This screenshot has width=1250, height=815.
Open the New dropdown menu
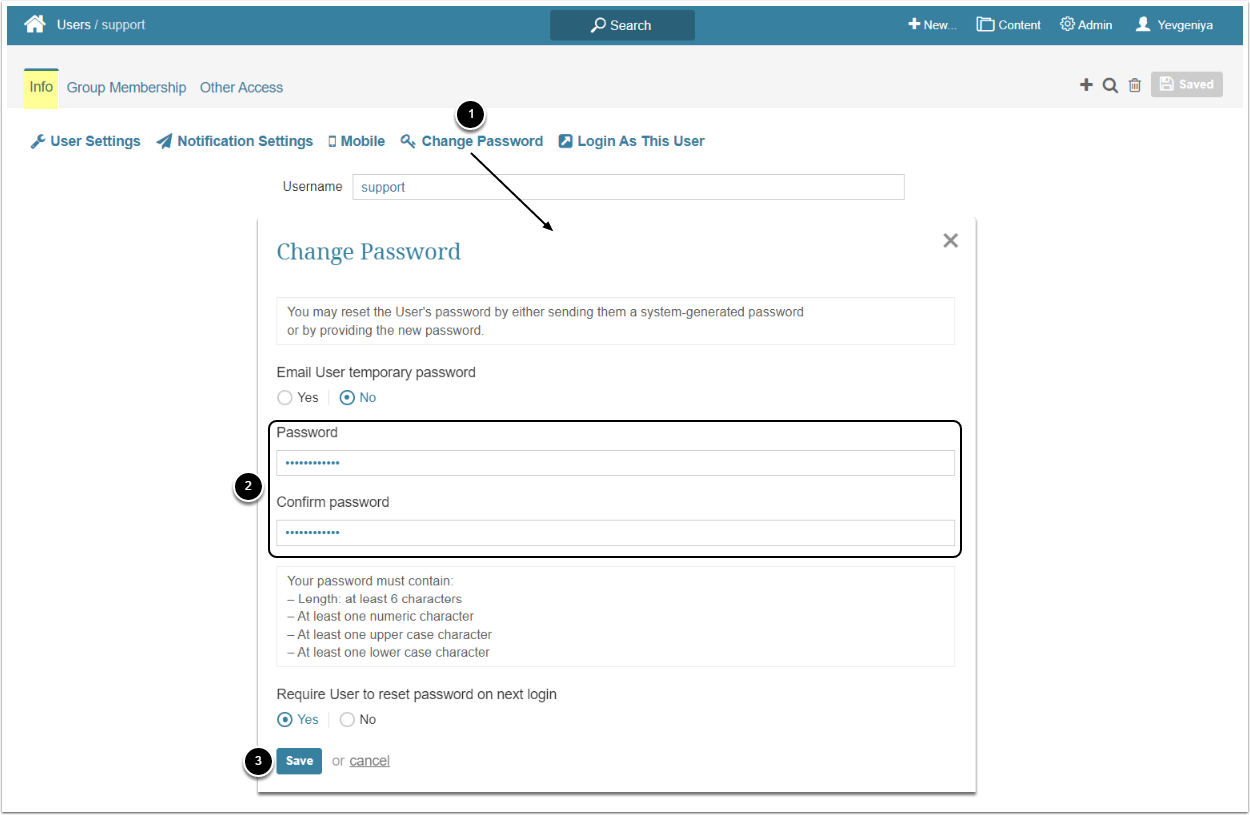932,25
